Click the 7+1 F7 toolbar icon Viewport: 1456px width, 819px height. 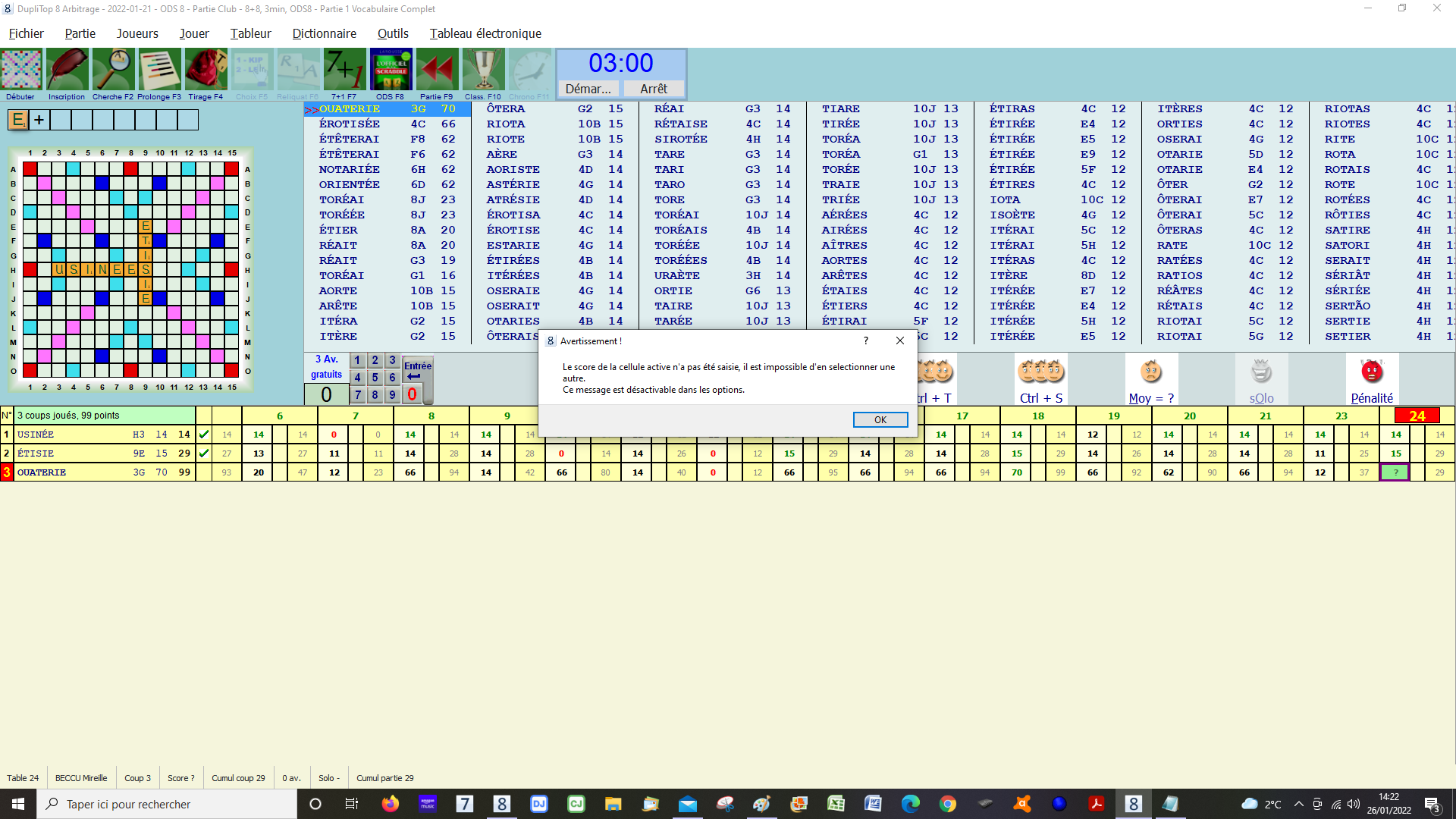(x=344, y=70)
